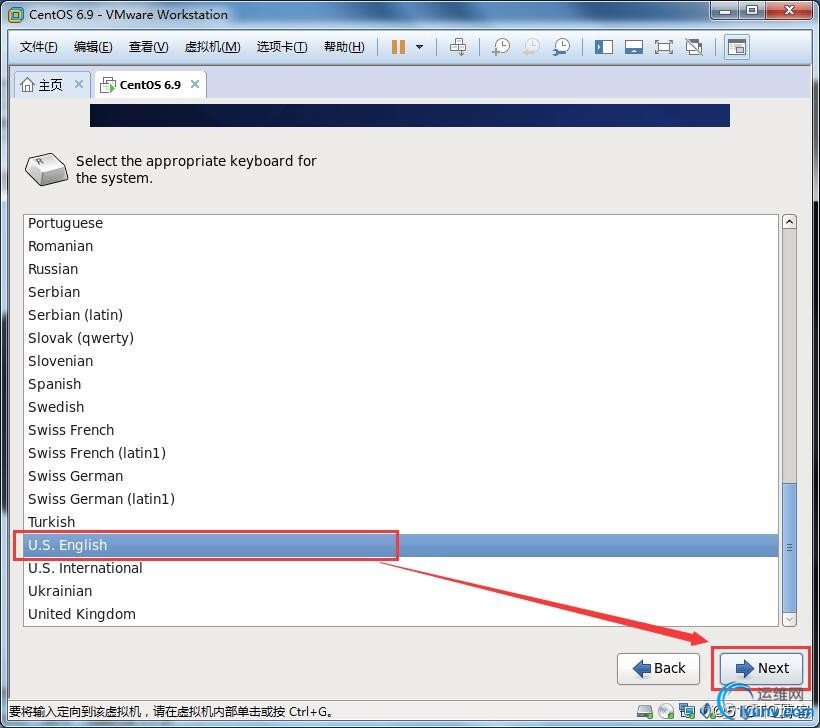Pause the virtual machine with the orange button
Image resolution: width=820 pixels, height=728 pixels.
point(398,47)
